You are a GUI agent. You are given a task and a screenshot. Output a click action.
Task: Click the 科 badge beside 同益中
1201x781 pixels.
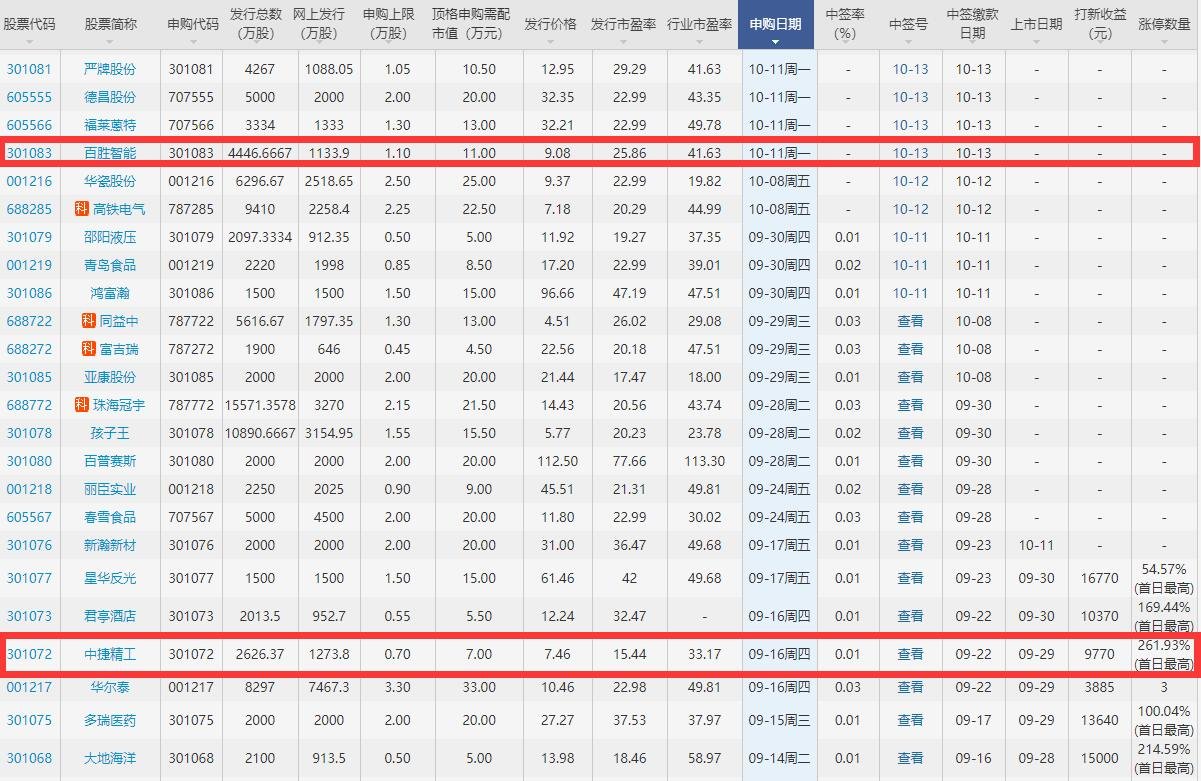tap(89, 321)
